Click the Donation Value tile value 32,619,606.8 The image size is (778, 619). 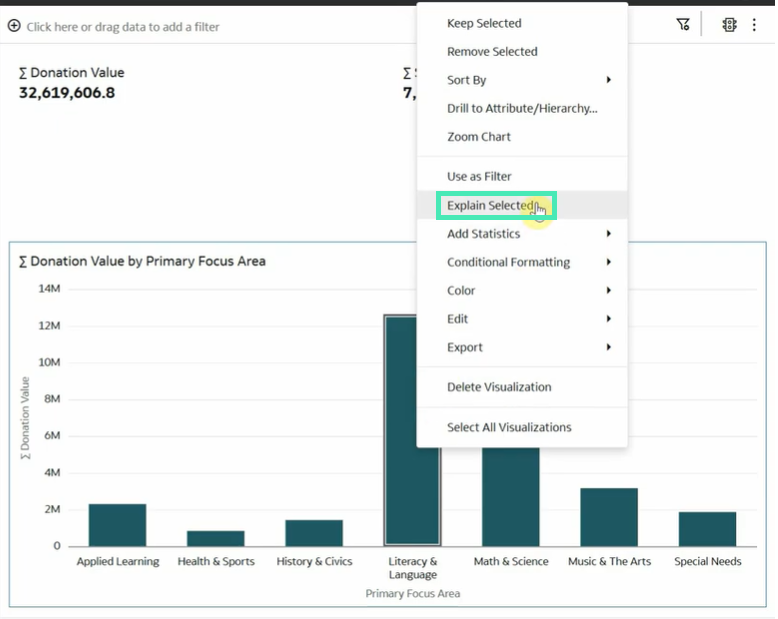[x=67, y=93]
